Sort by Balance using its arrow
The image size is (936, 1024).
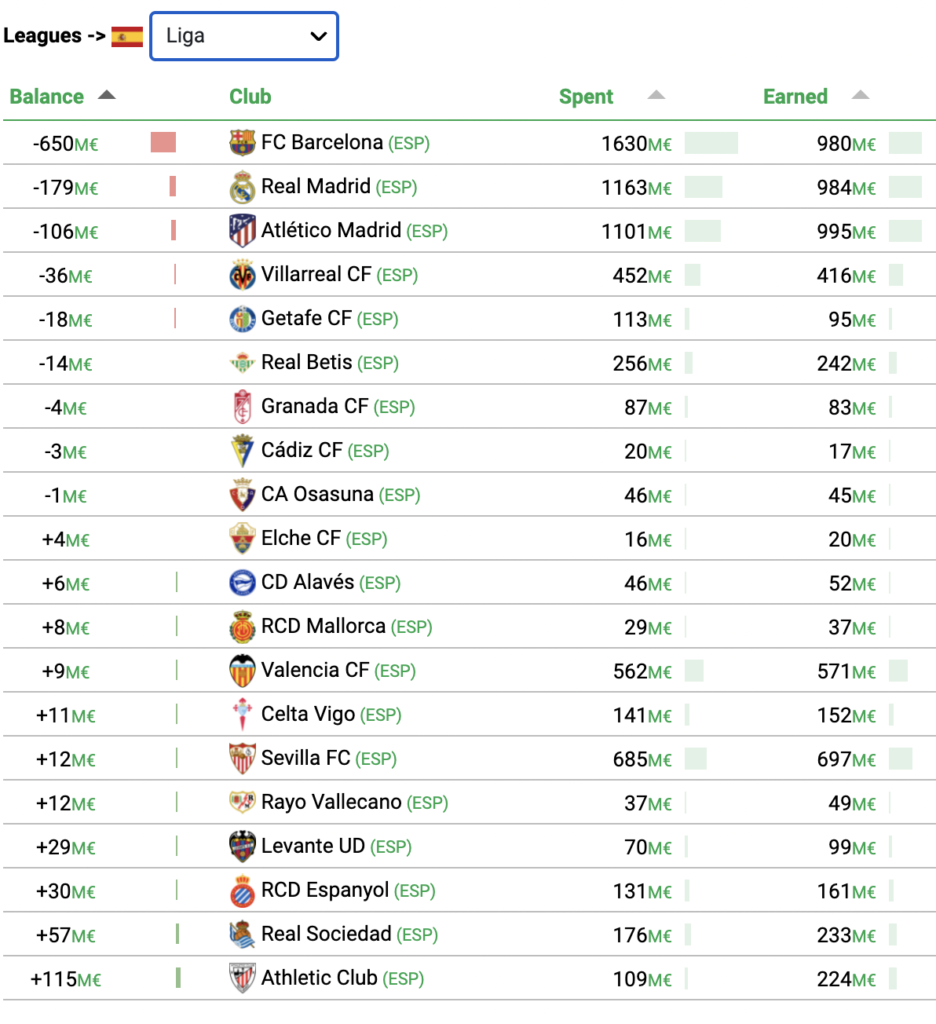[x=106, y=95]
